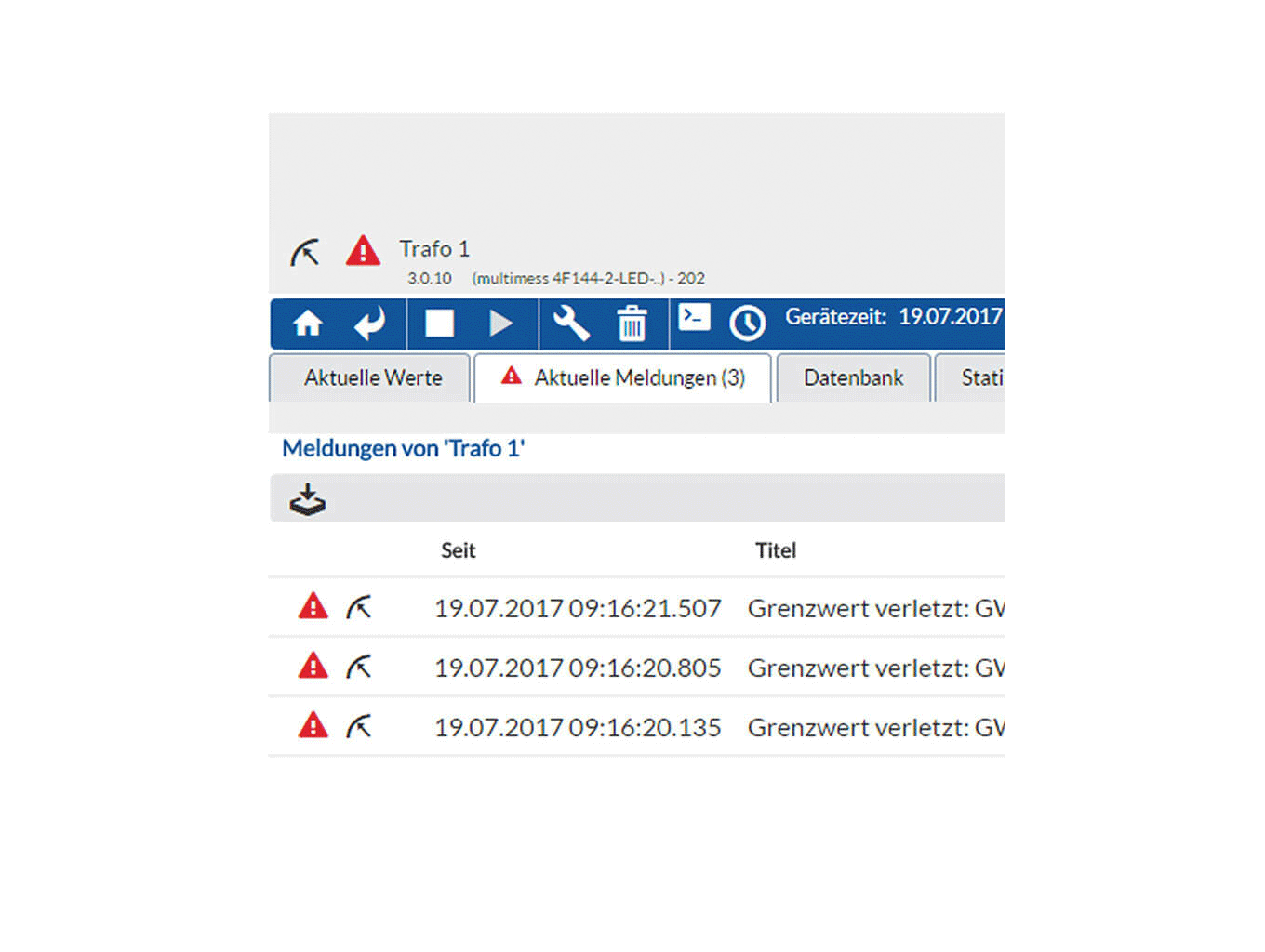Go to the Home icon in toolbar
Screen dimensions: 1265x952
point(308,324)
